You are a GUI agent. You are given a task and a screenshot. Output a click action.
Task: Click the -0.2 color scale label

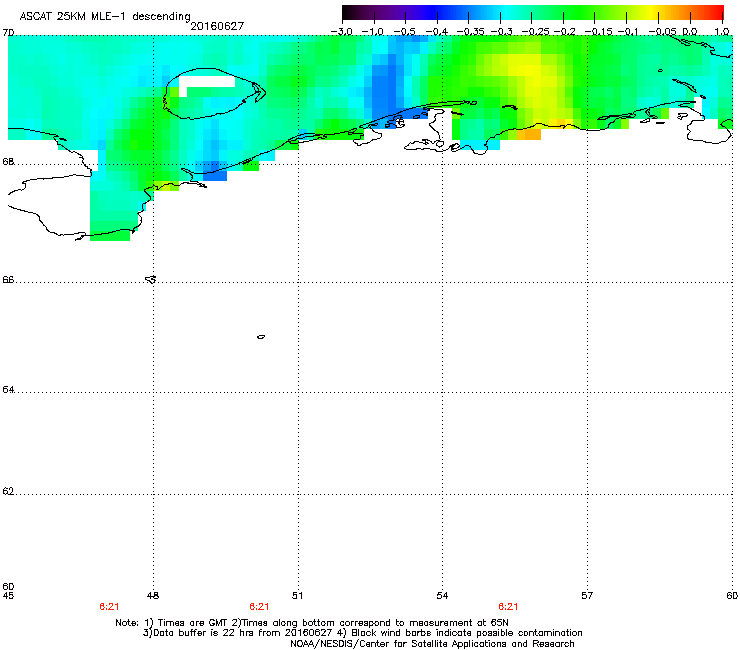click(564, 32)
